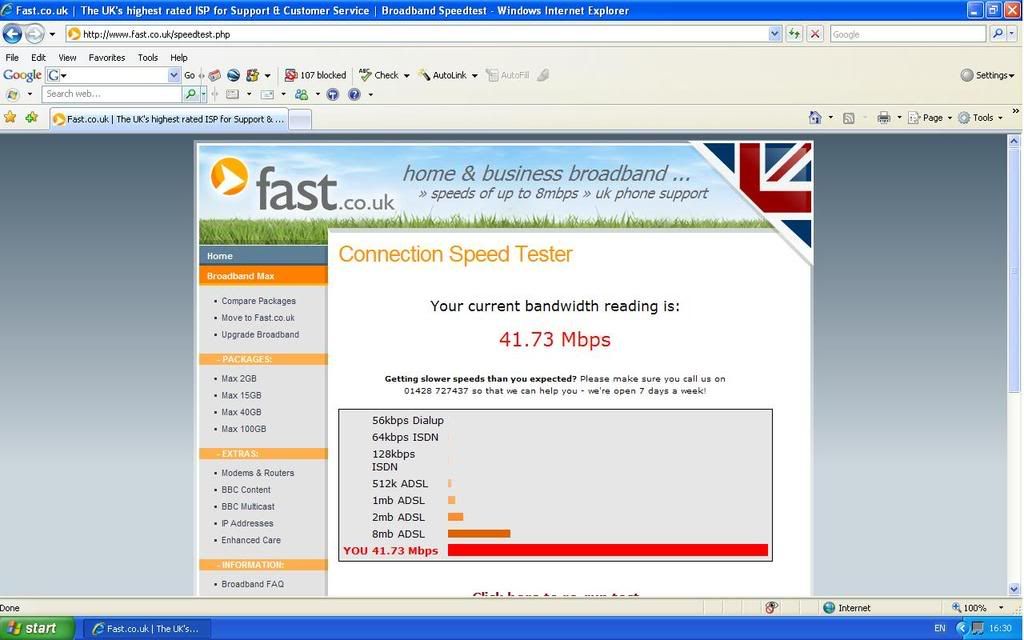Open the Google toolbar Settings dropdown
The height and width of the screenshot is (640, 1024).
coord(987,75)
